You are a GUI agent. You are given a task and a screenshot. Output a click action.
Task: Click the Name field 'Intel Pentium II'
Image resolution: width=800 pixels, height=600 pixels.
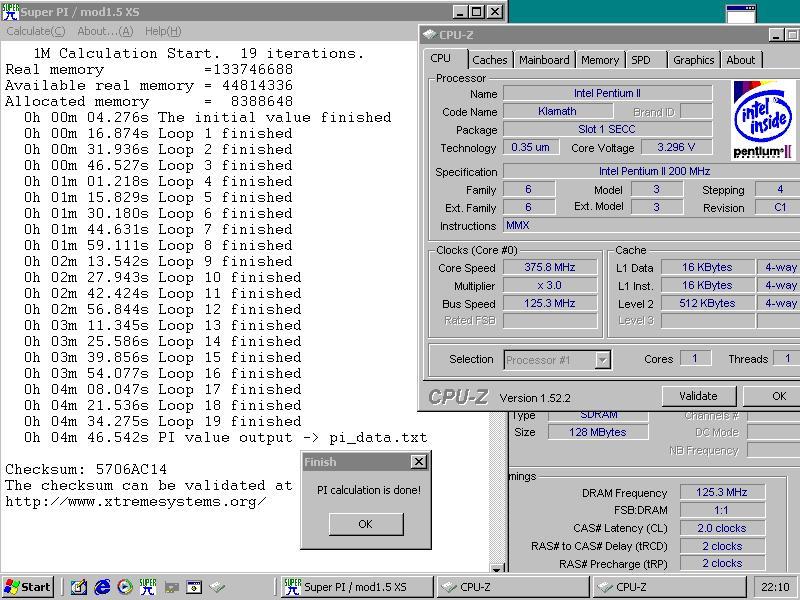[607, 93]
